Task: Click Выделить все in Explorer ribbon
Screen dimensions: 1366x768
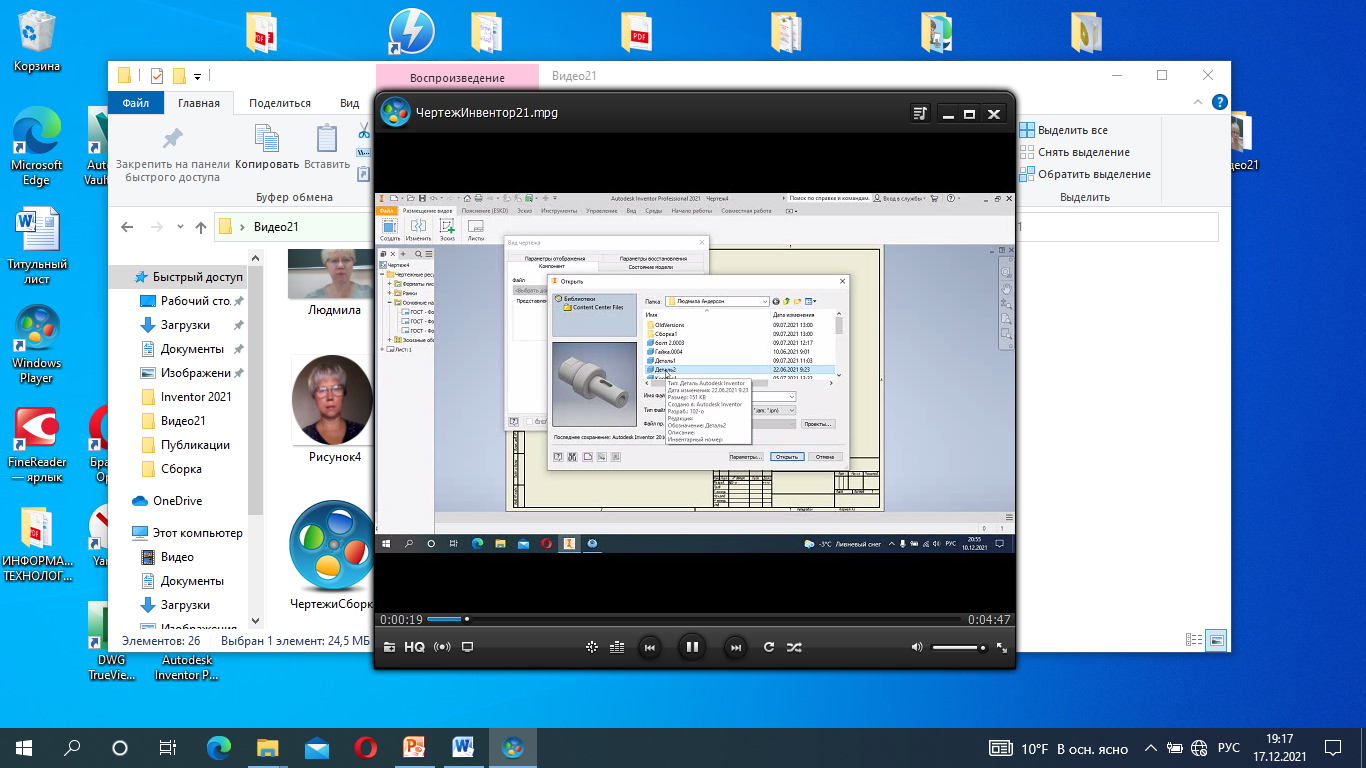Action: click(x=1063, y=130)
